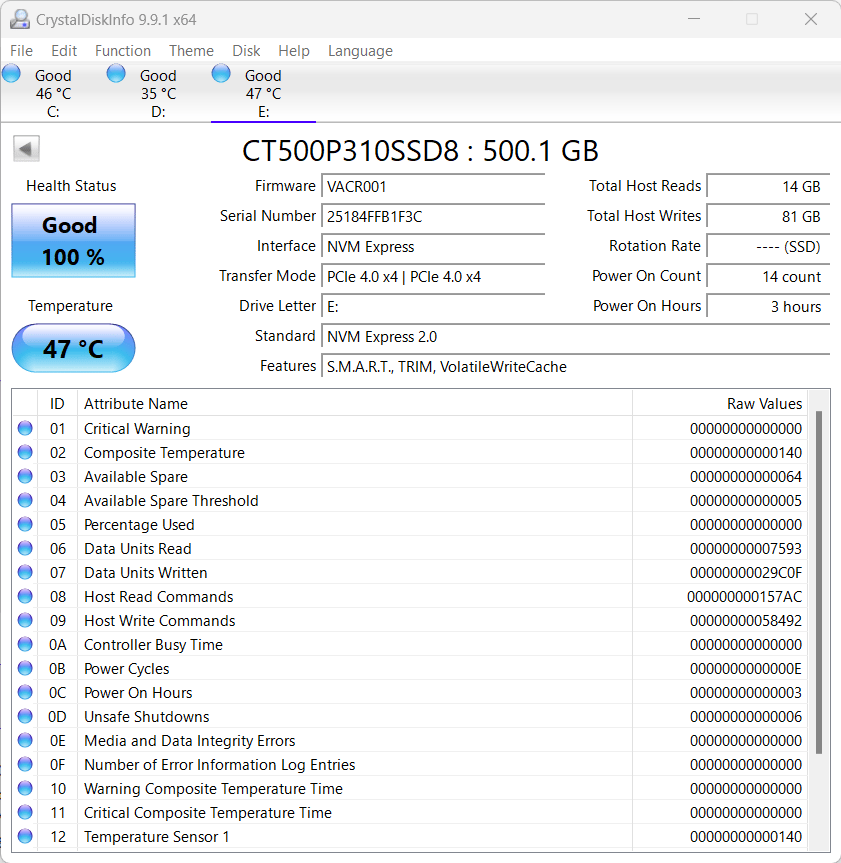Image resolution: width=841 pixels, height=863 pixels.
Task: Click status orb for Host Write Commands
Action: [25, 620]
